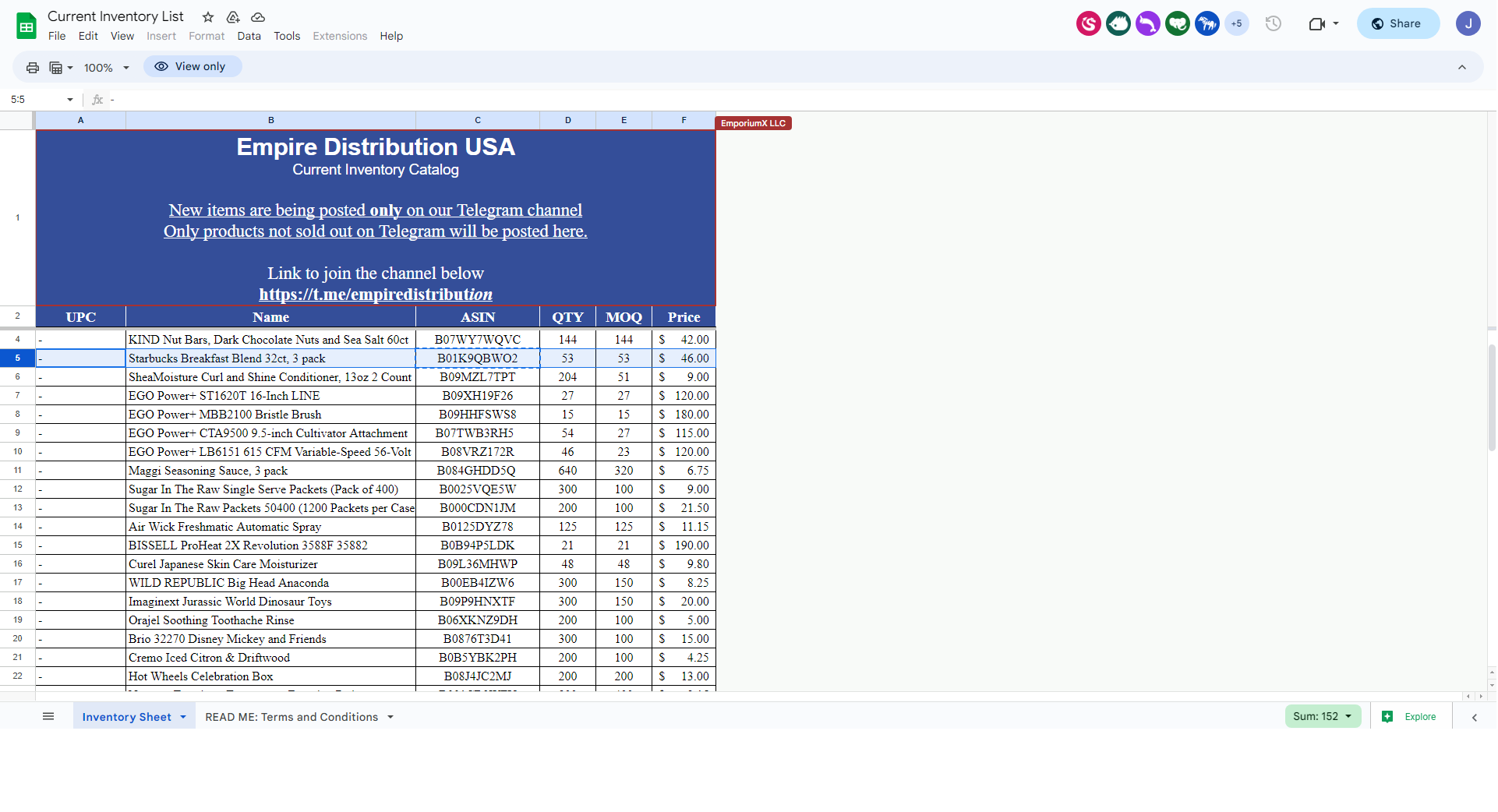Click the EmporiumX LLC collaborator cursor tag
The width and height of the screenshot is (1498, 812).
(753, 123)
